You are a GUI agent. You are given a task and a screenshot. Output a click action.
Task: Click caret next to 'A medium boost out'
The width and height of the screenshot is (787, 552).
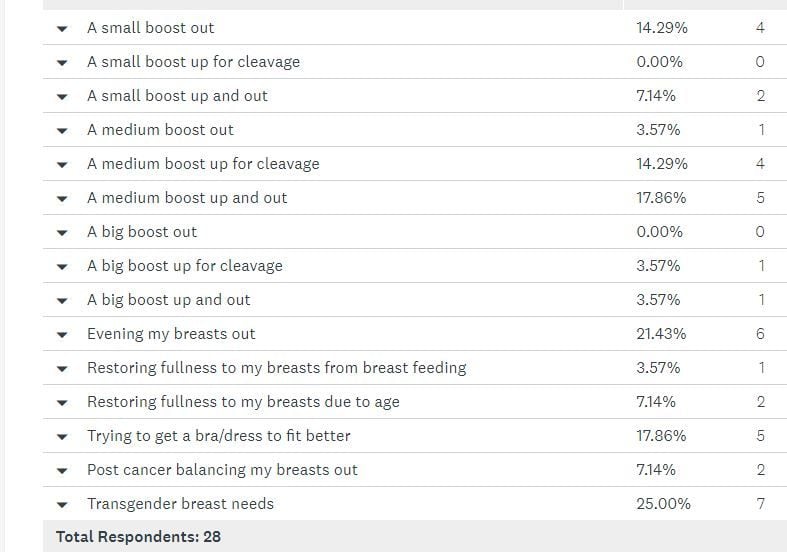click(x=62, y=131)
